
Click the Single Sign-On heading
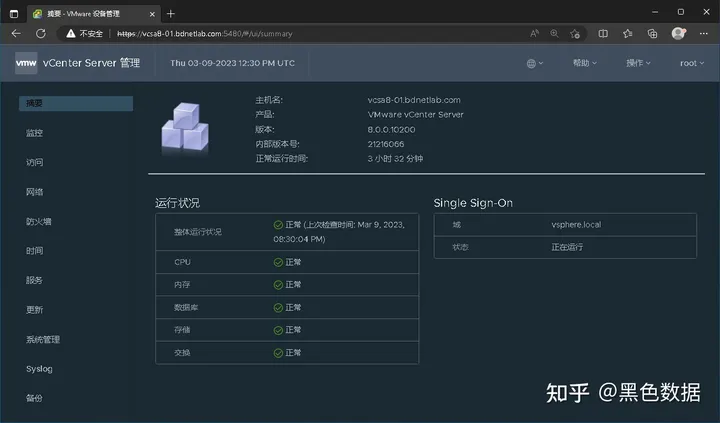tap(473, 203)
